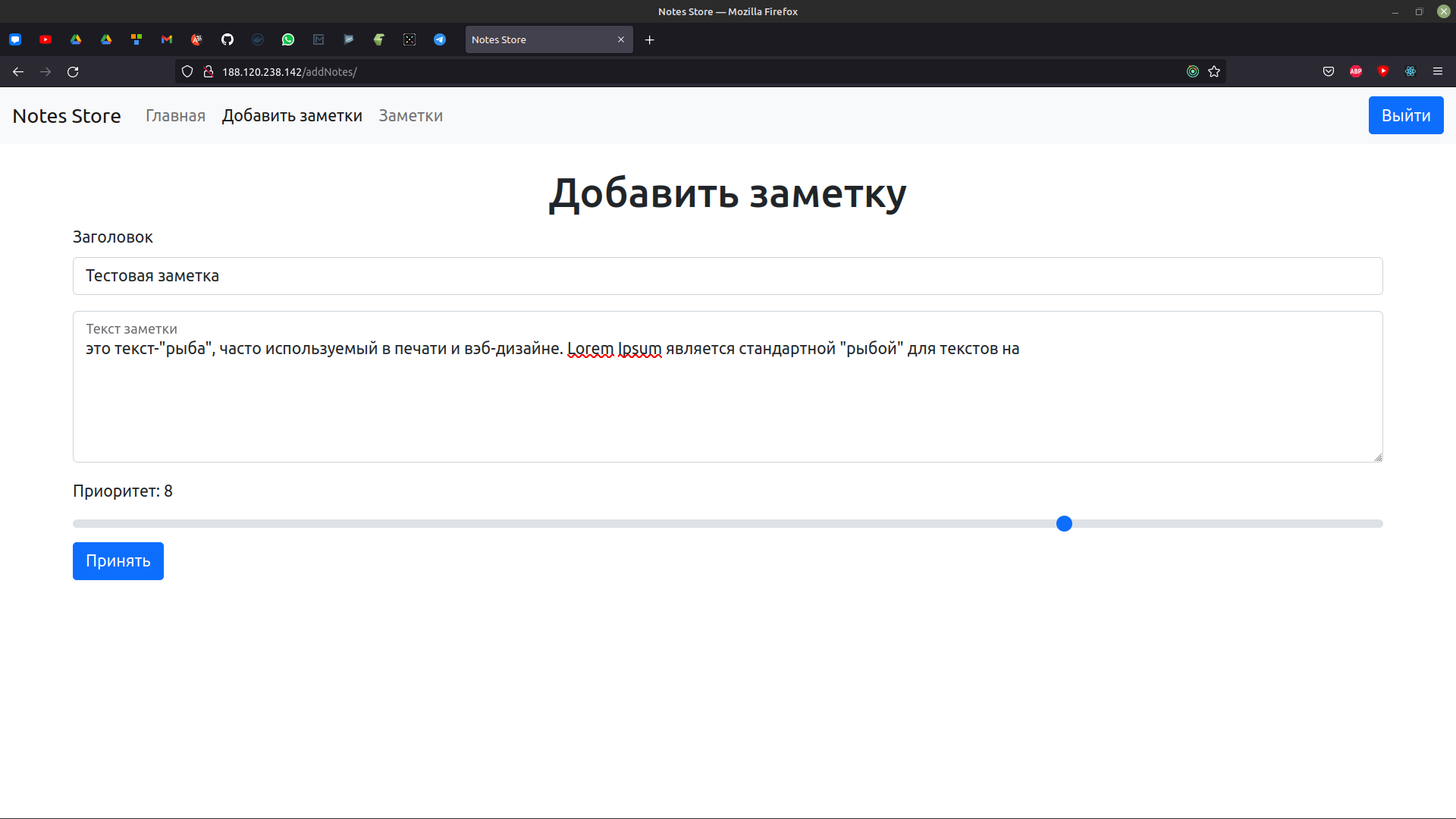Open the Gmail pinned tab
The height and width of the screenshot is (819, 1456).
[167, 39]
